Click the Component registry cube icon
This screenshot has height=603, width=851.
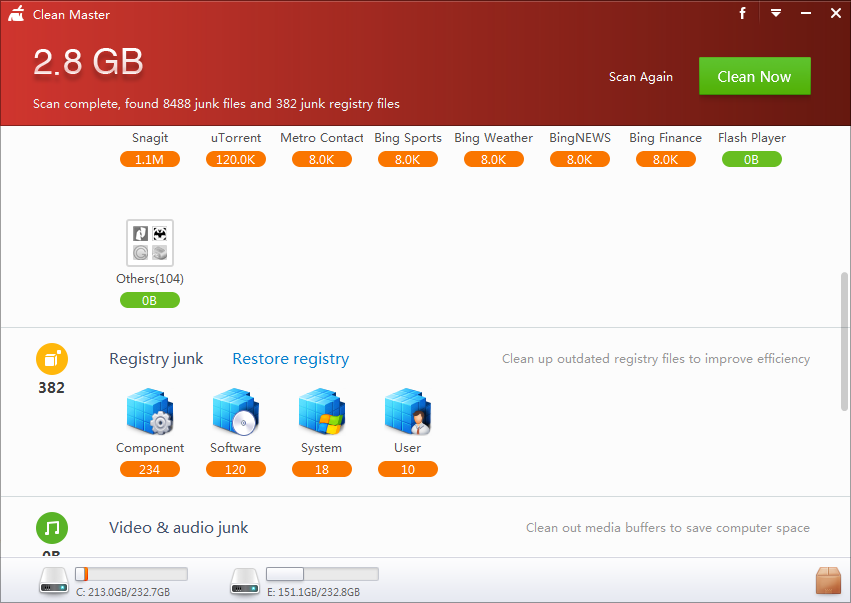(150, 411)
